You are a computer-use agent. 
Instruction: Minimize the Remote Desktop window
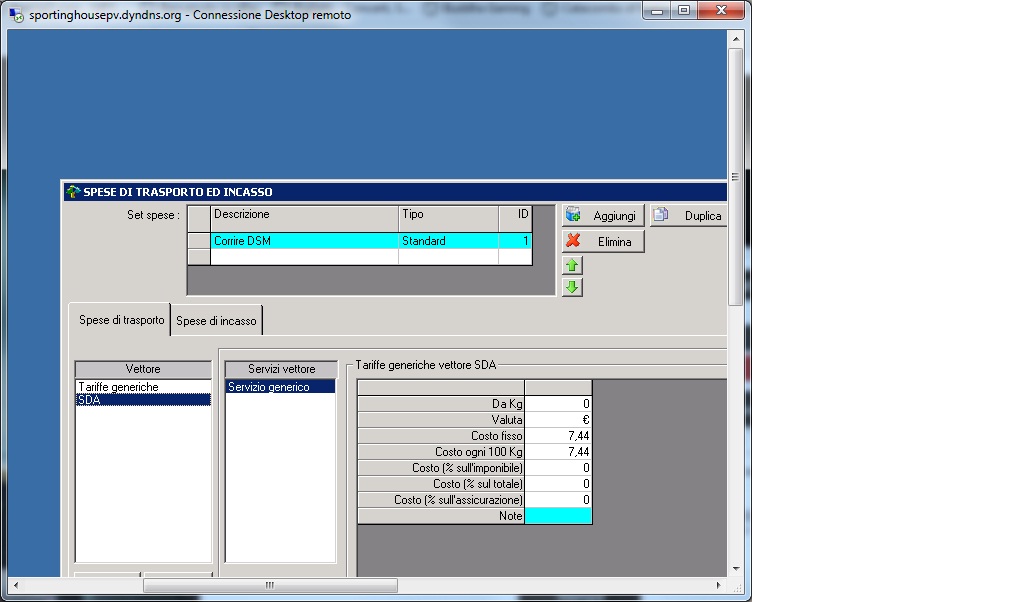[656, 10]
